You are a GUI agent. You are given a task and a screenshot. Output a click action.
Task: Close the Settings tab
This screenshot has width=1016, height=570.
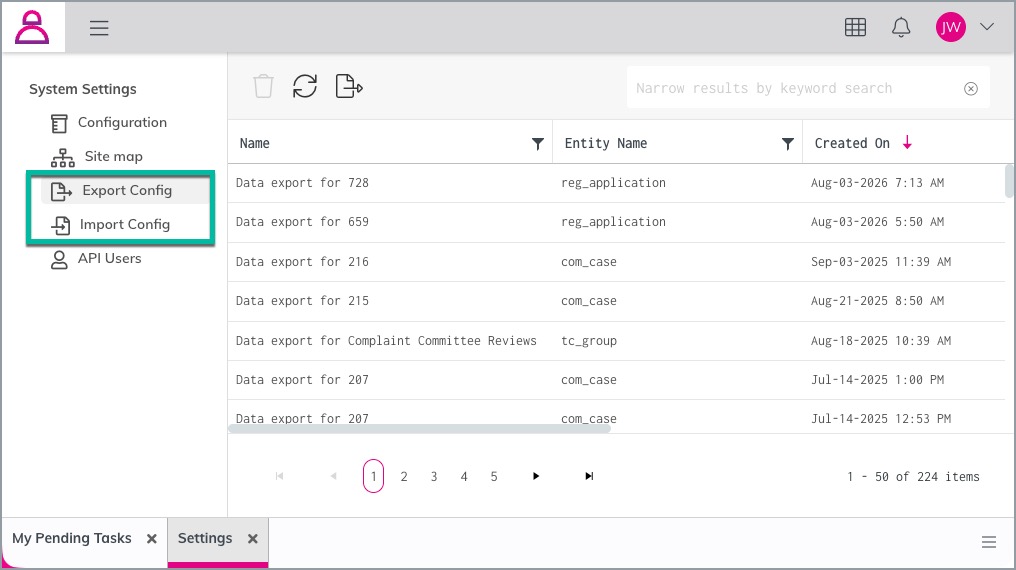253,539
